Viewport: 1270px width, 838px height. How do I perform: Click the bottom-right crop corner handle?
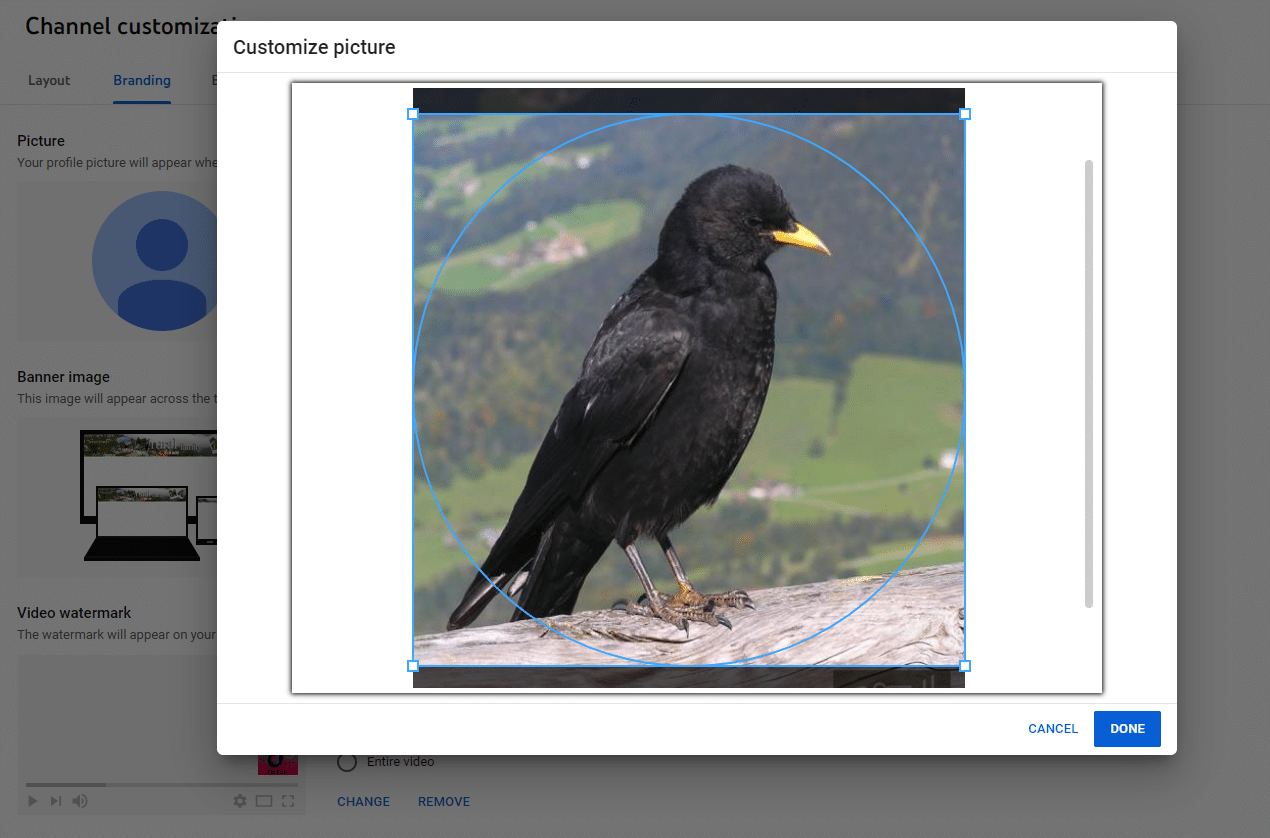[965, 666]
